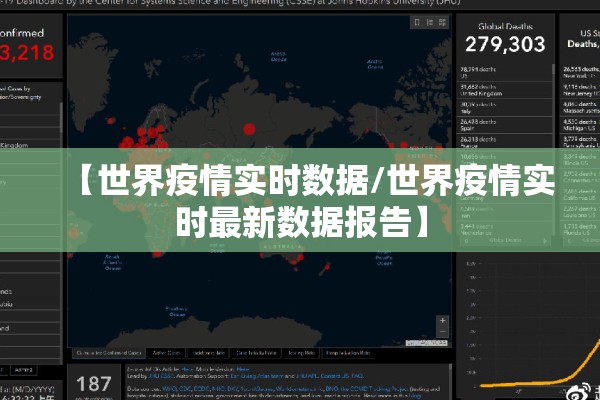Select the New York US deaths row

pos(580,72)
